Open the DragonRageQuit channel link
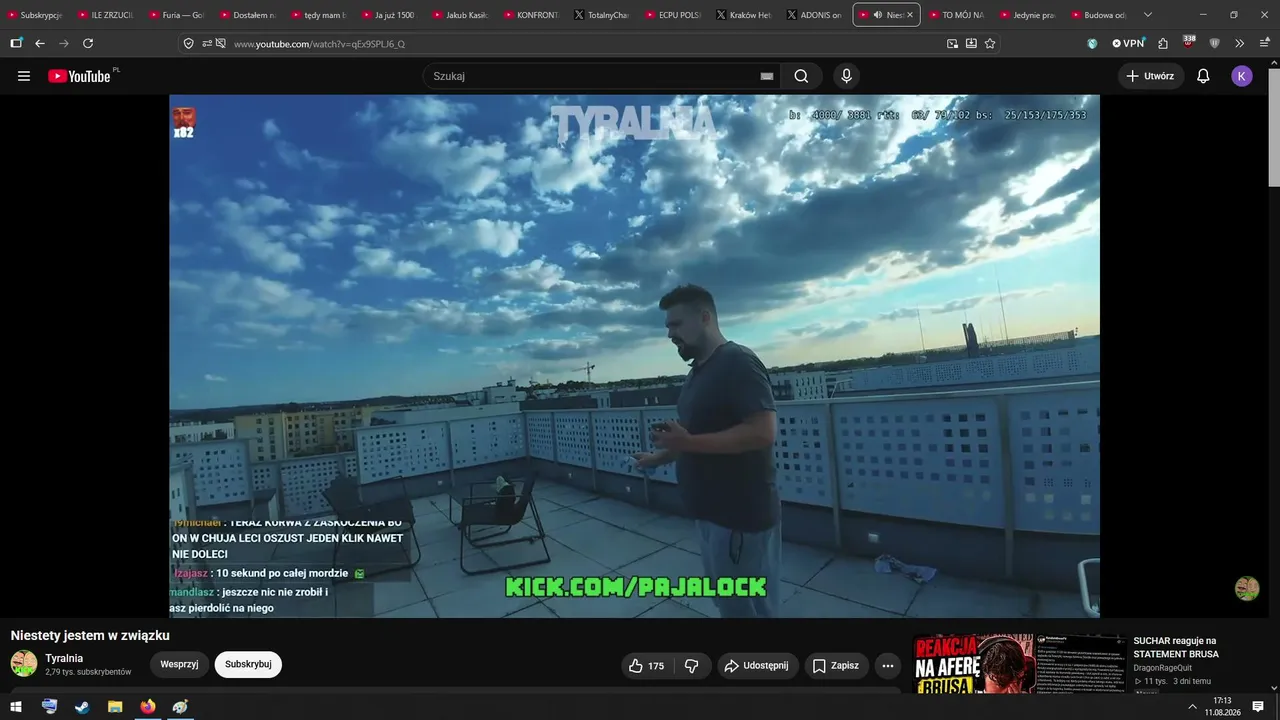The image size is (1280, 720). click(x=1162, y=668)
